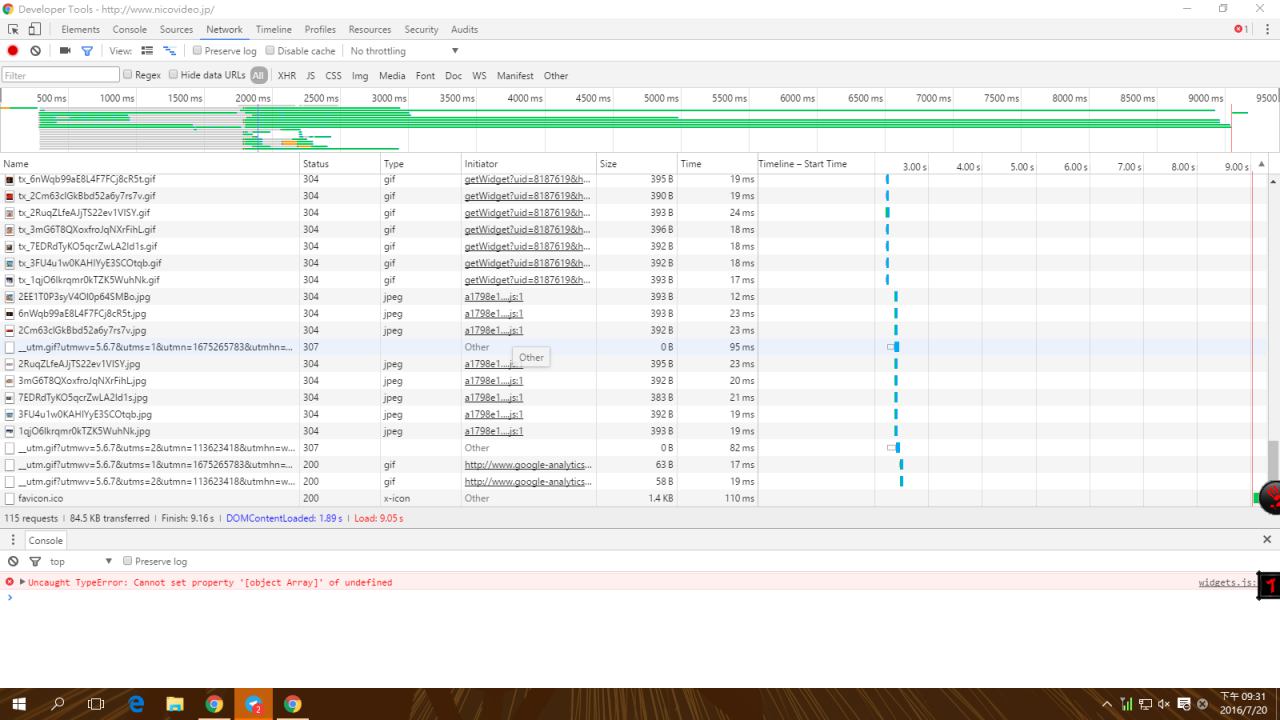Viewport: 1280px width, 720px height.
Task: Check the Disable cache option
Action: 270,51
